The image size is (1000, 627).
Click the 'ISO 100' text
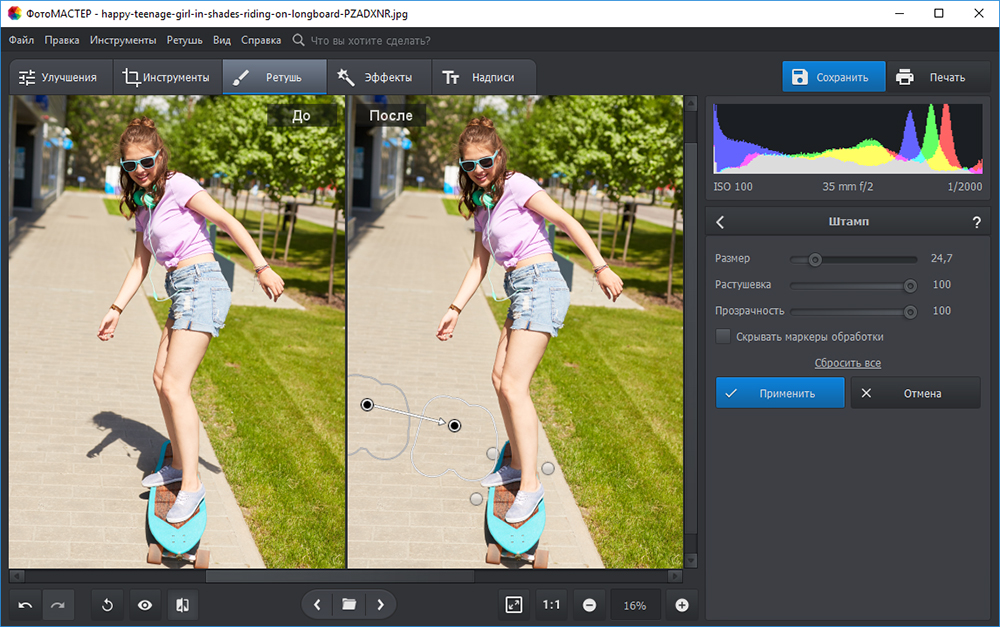tap(733, 187)
